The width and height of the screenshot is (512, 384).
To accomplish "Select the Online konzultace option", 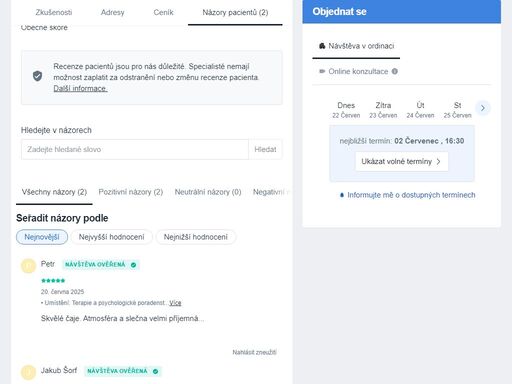I will point(358,71).
